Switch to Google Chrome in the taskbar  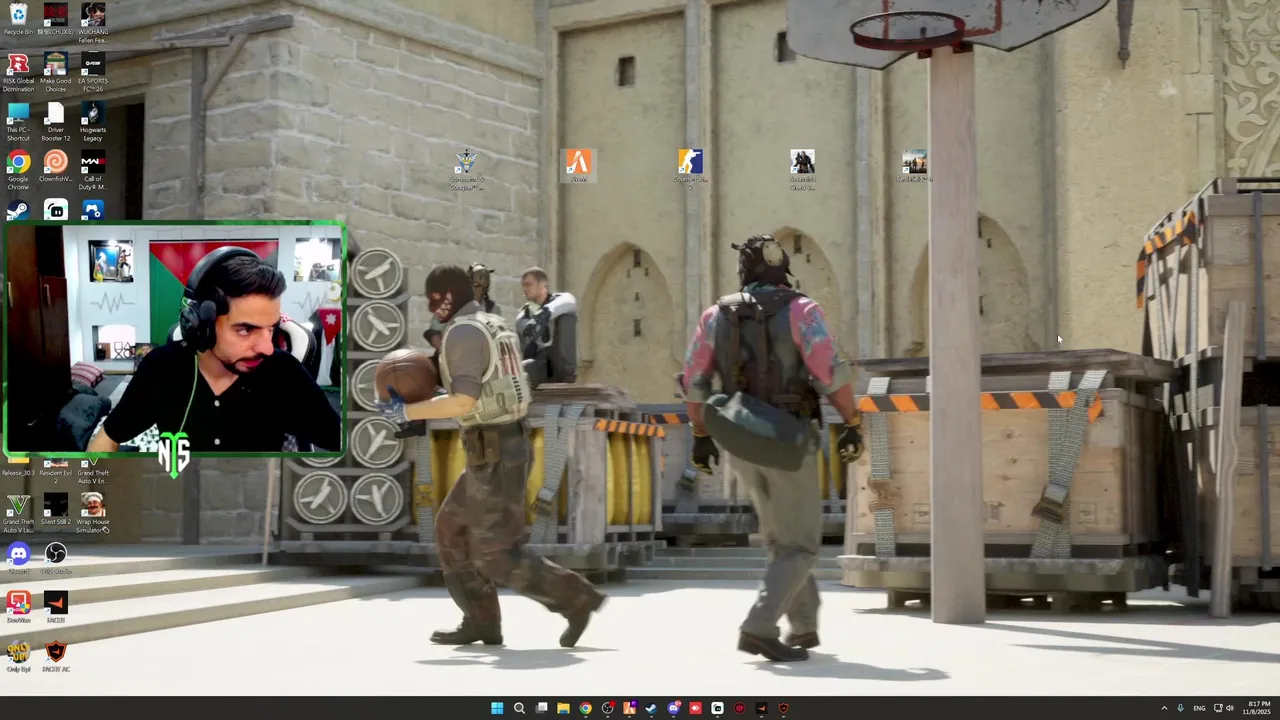(x=585, y=708)
